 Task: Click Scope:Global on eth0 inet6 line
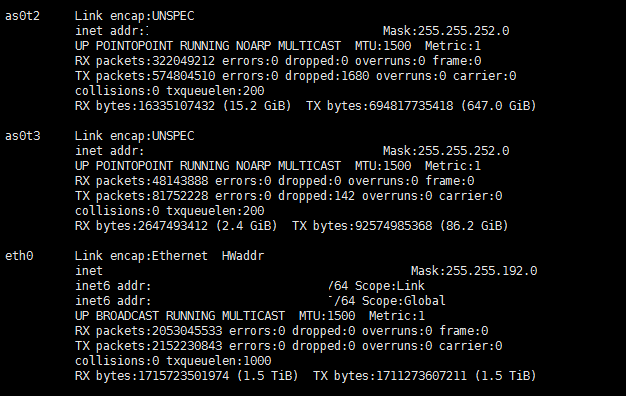coord(404,301)
